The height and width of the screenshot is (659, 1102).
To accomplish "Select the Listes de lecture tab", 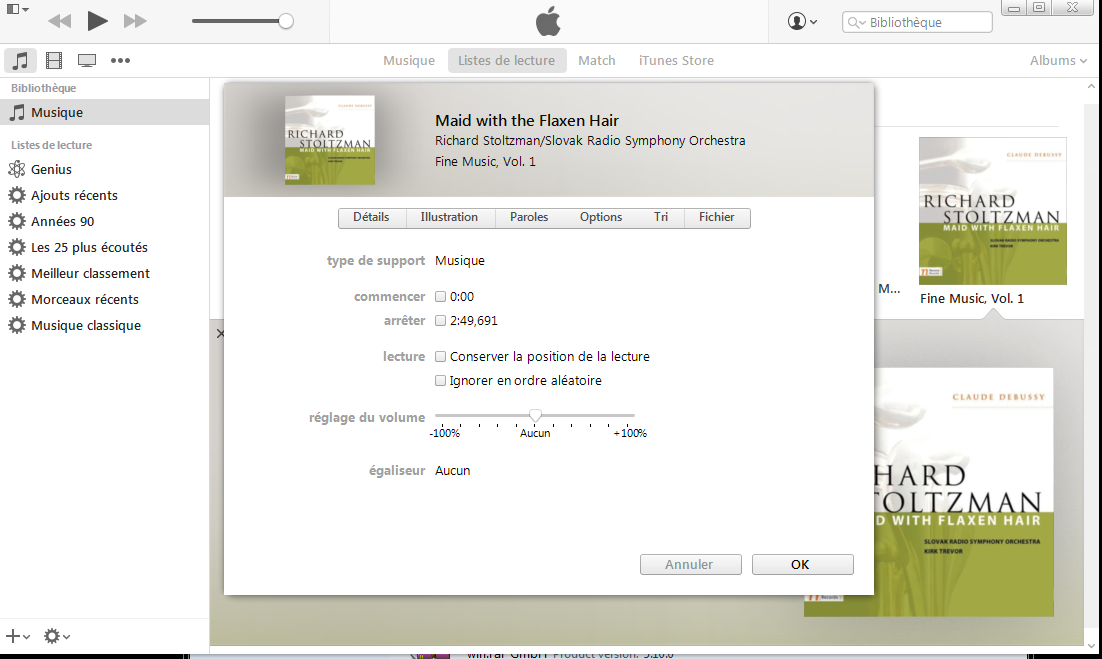I will (507, 60).
